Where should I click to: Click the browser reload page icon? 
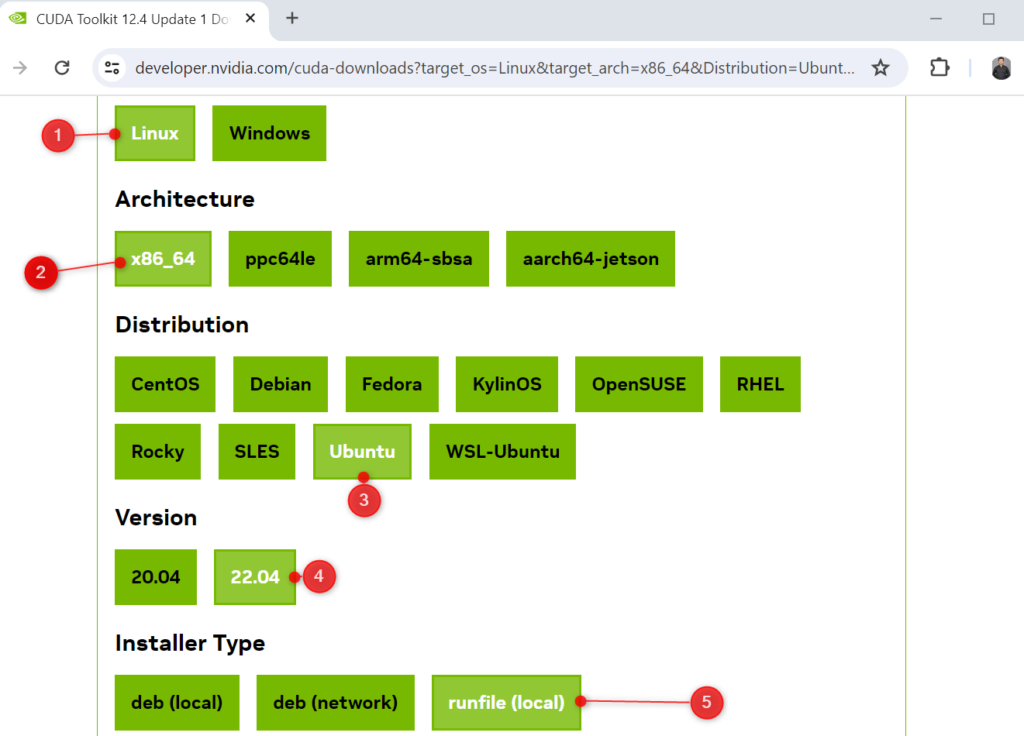(62, 68)
